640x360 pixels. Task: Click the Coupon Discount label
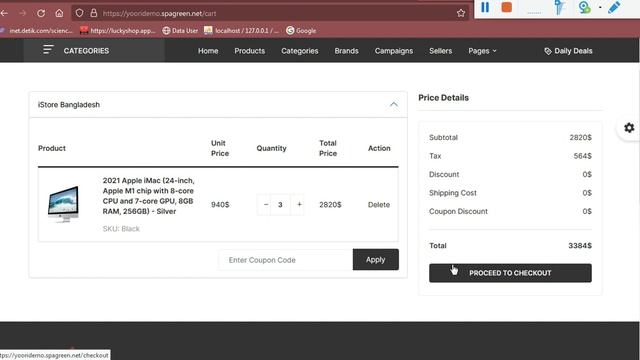[x=458, y=211]
